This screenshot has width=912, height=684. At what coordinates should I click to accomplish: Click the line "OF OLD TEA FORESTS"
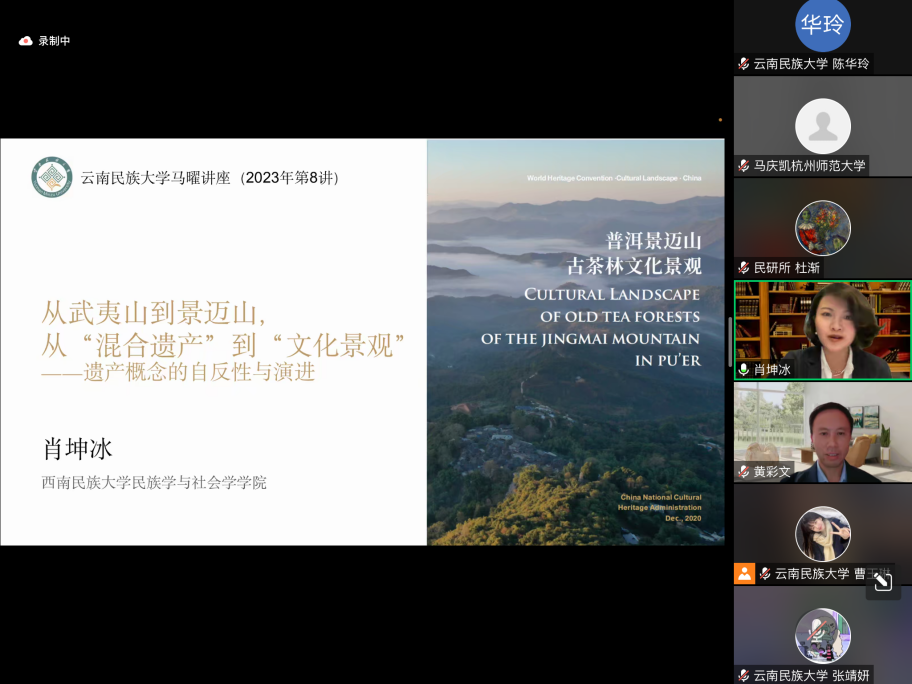click(x=620, y=316)
